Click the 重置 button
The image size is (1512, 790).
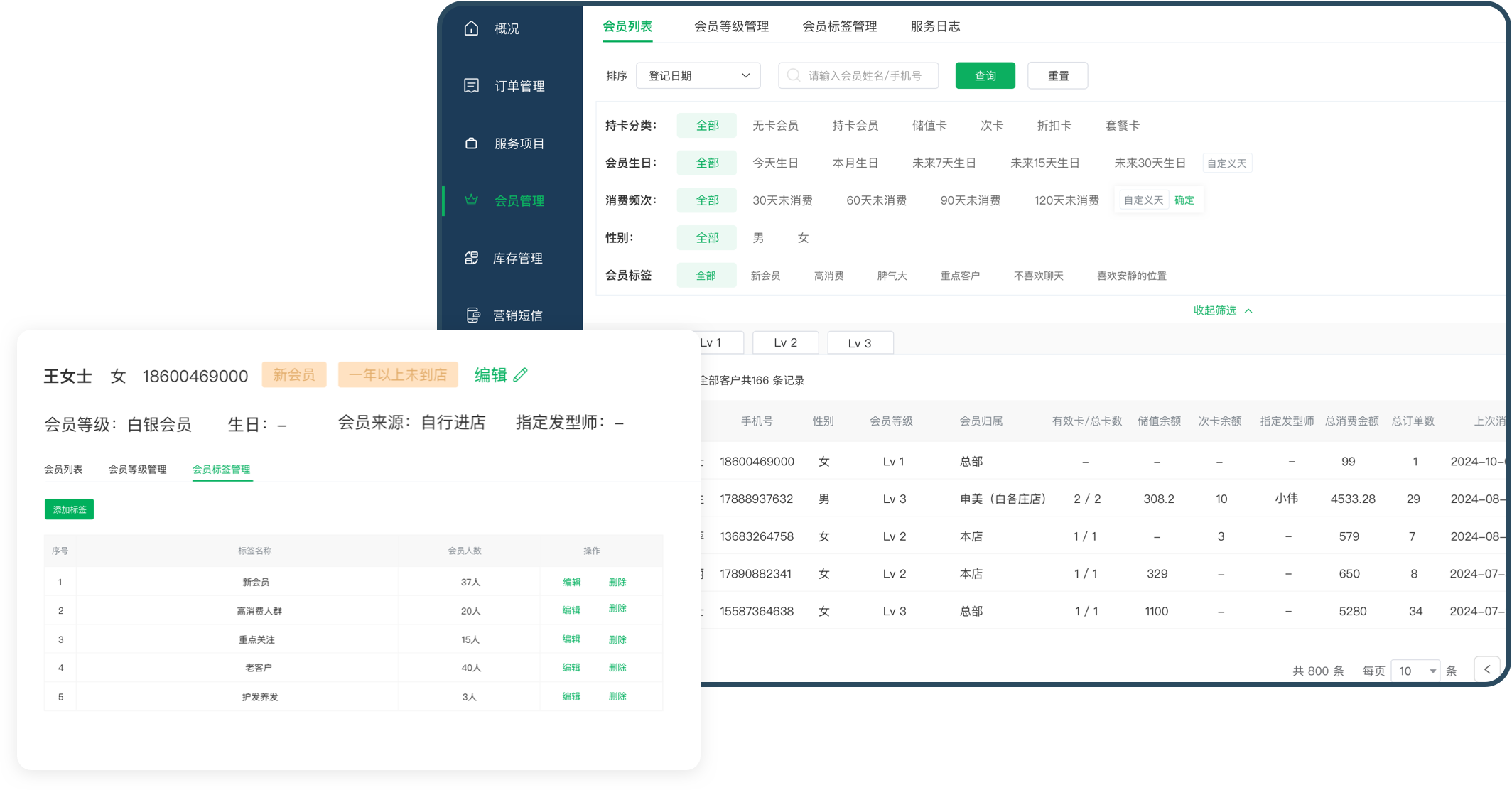click(1058, 75)
